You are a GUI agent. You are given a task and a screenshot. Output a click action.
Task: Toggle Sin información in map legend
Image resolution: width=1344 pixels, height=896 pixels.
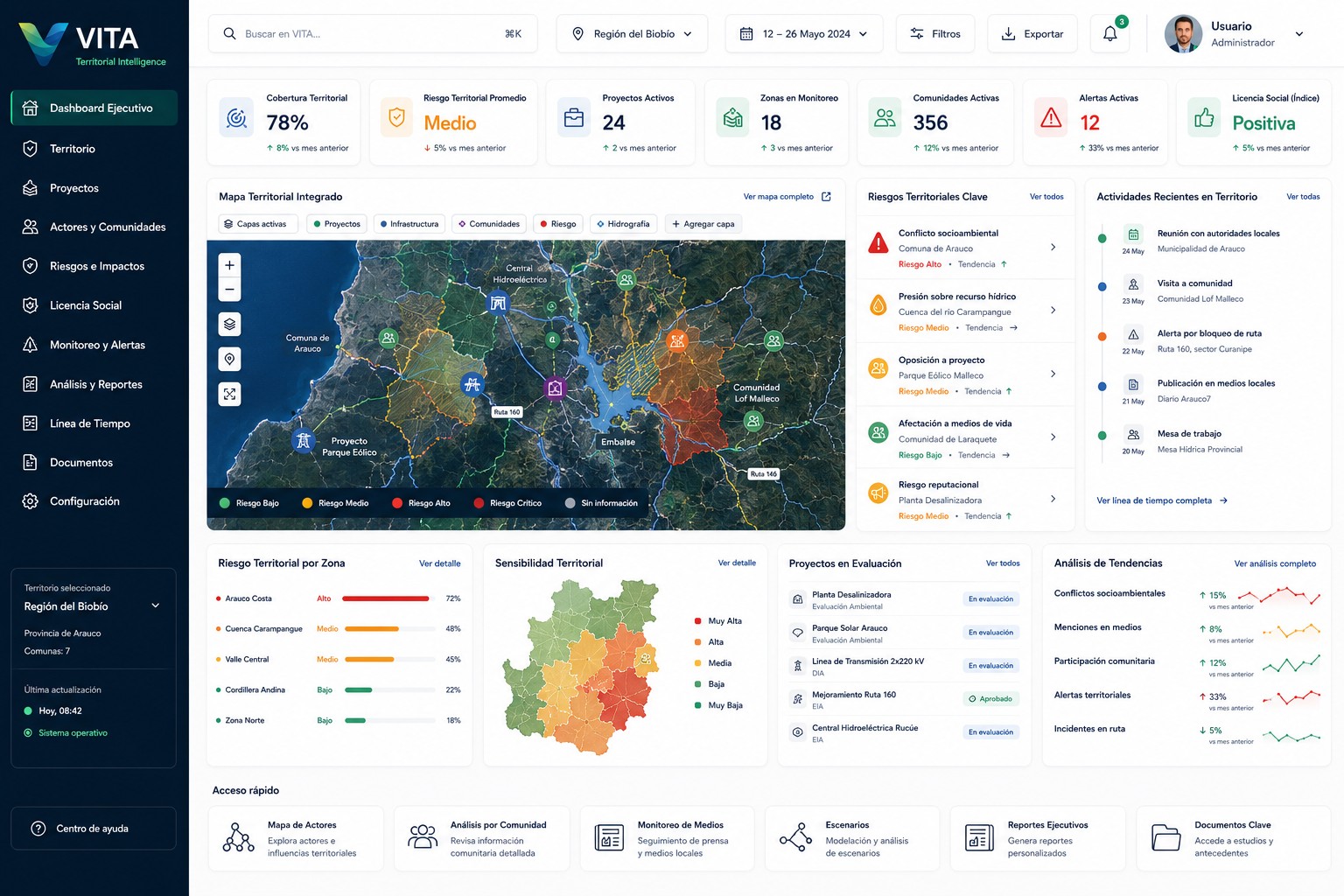[602, 503]
